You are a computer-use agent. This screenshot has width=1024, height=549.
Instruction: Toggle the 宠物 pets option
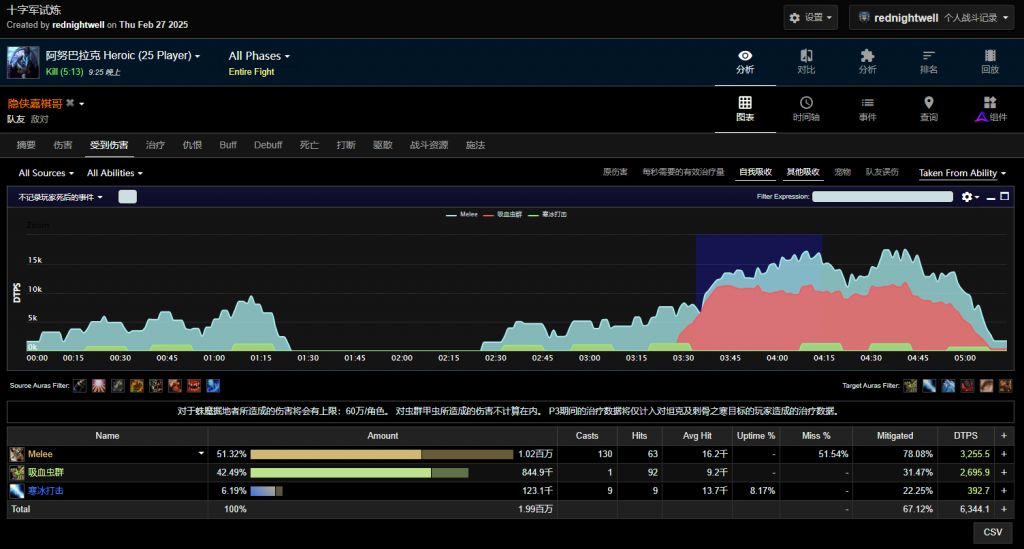(842, 173)
